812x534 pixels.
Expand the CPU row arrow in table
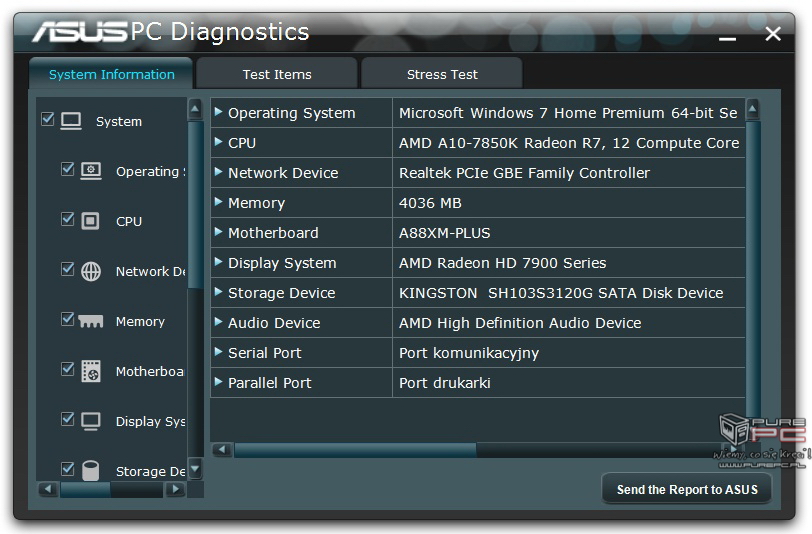219,141
